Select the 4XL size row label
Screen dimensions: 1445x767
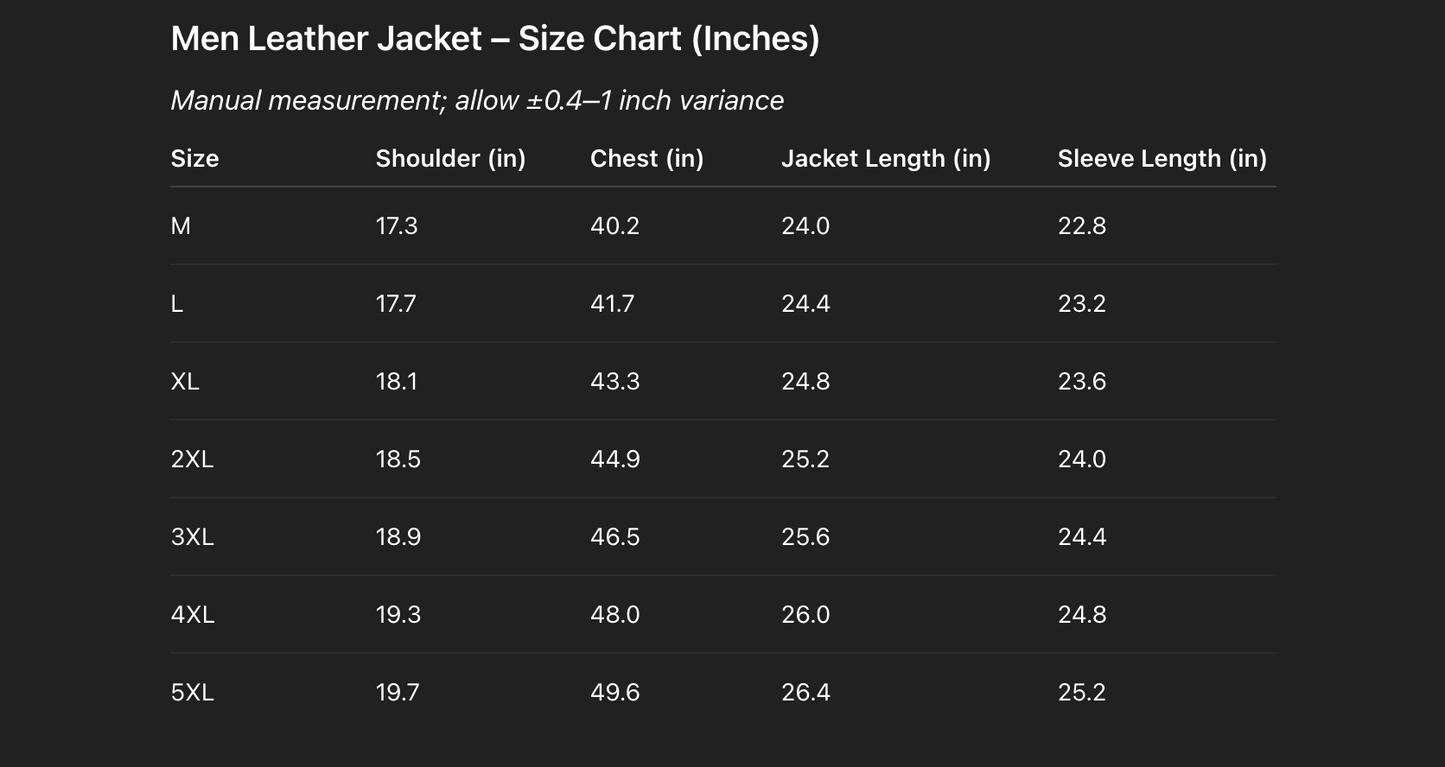(x=193, y=615)
